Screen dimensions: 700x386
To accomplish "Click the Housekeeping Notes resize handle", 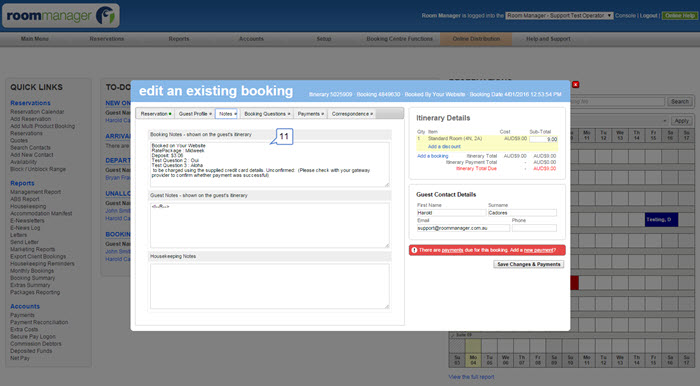I will 387,306.
